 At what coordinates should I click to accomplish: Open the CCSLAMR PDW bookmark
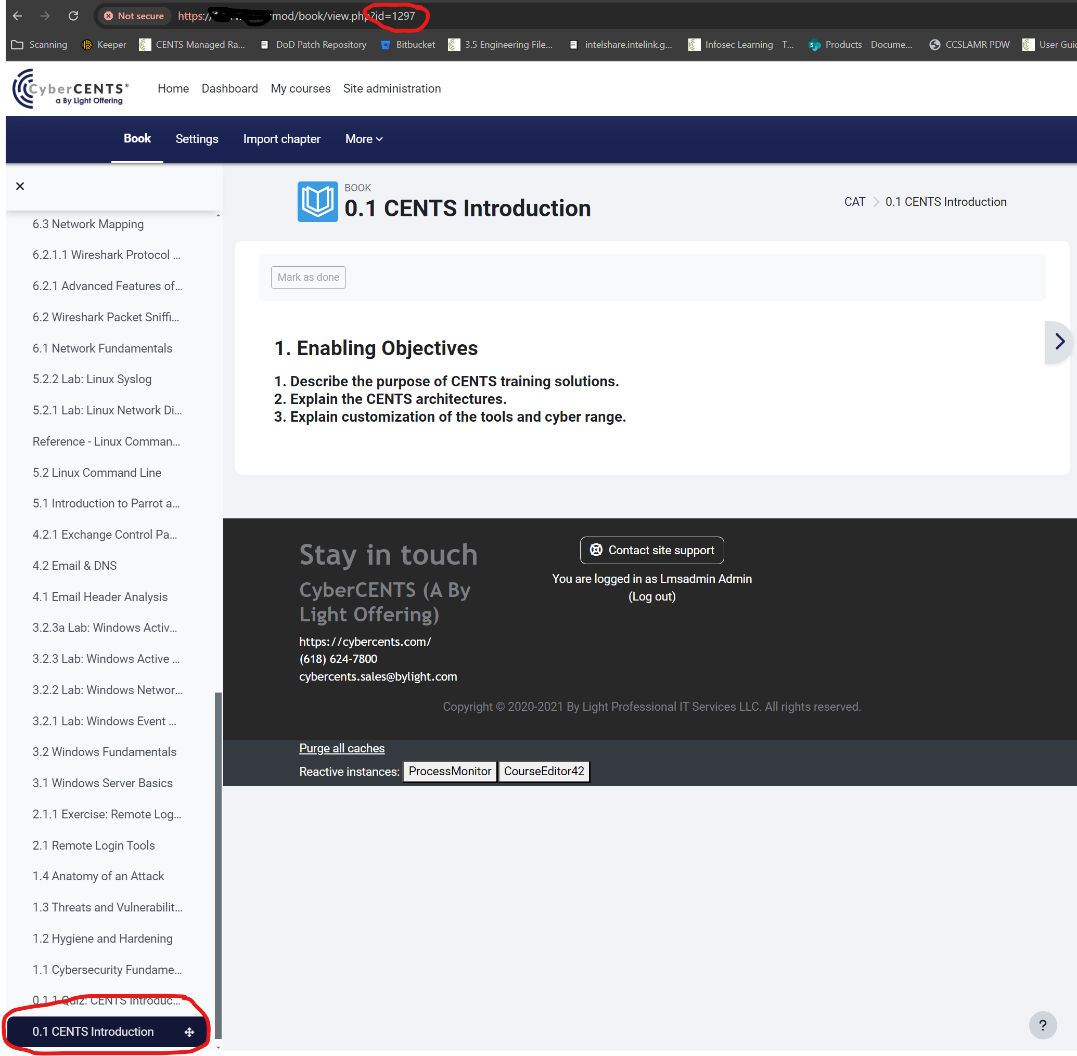[969, 45]
